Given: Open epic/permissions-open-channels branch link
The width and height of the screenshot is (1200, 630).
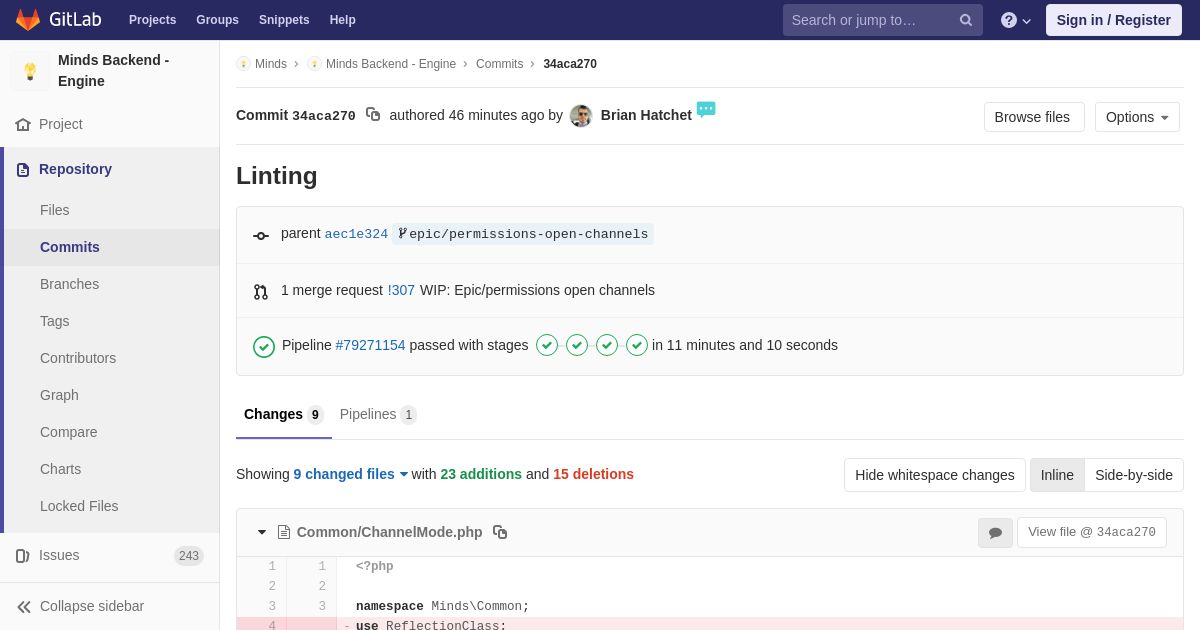Looking at the screenshot, I should tap(523, 234).
